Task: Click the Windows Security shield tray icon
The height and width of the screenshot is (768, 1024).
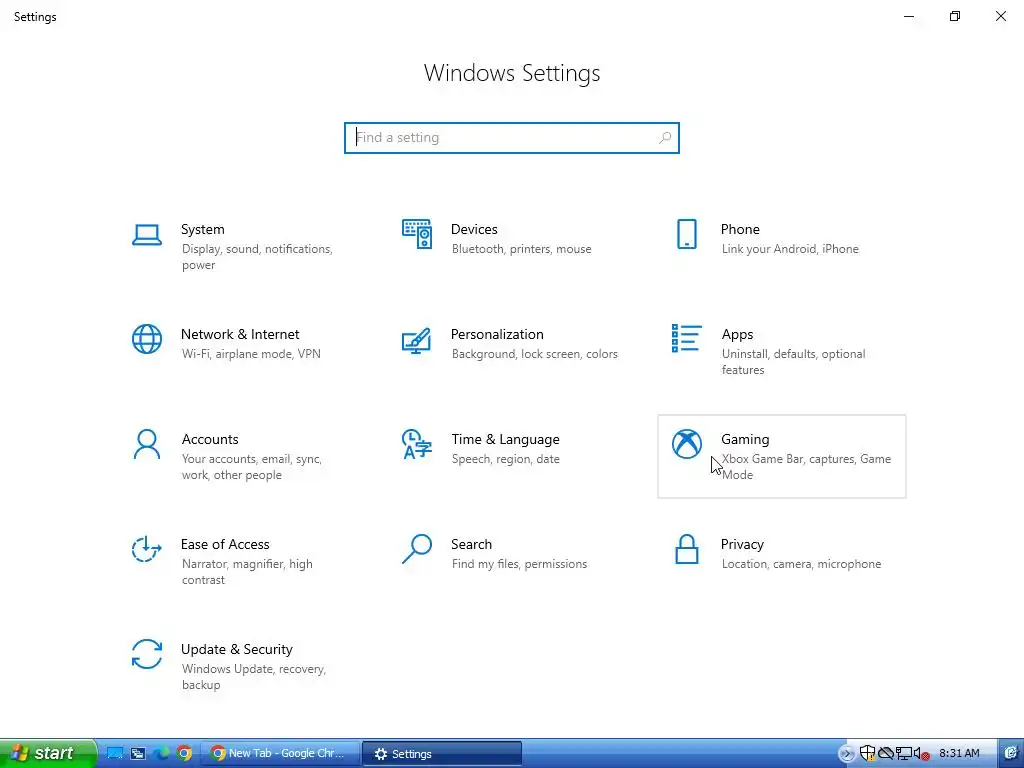Action: point(867,754)
